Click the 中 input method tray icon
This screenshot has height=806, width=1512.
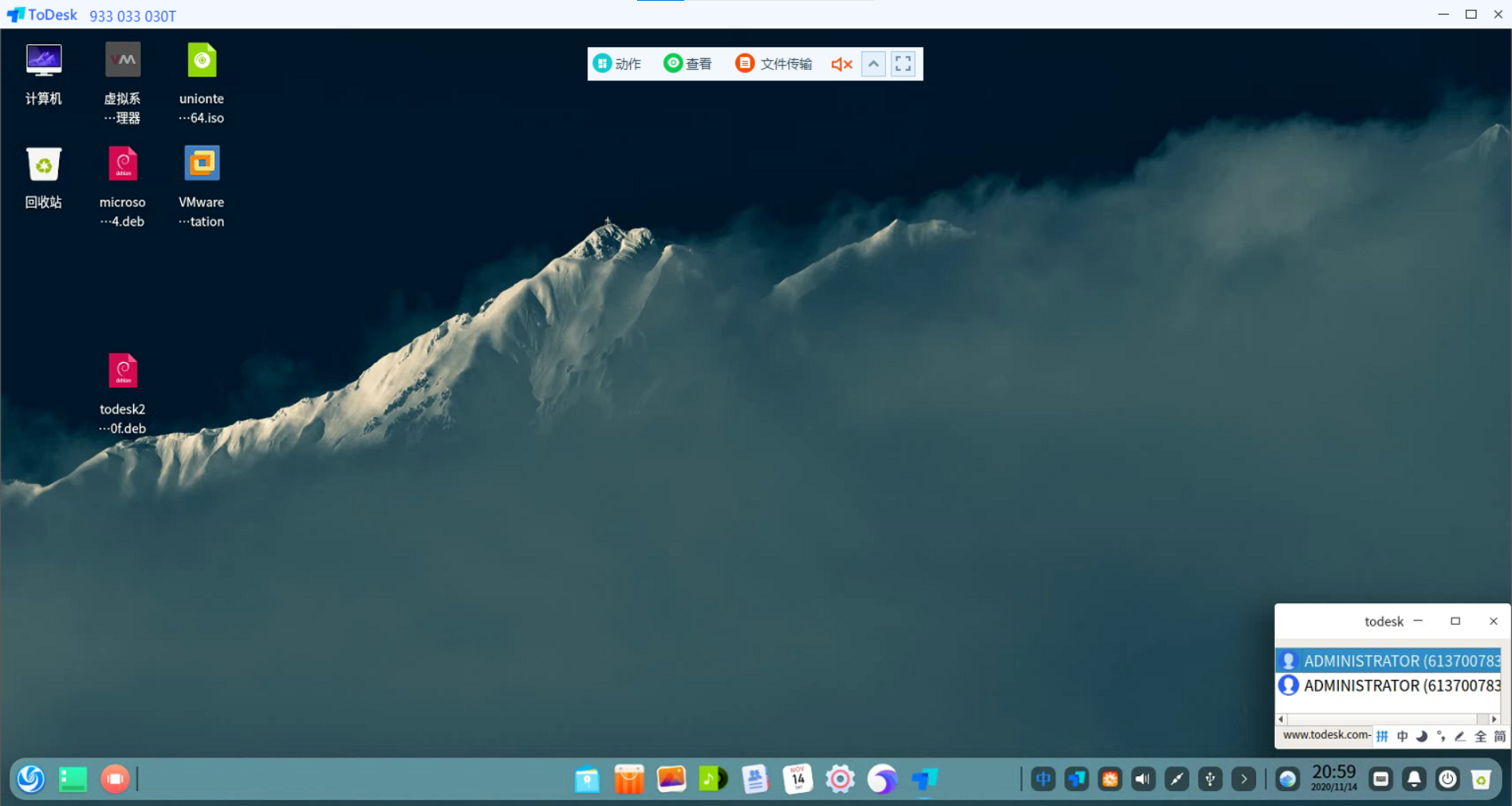[1043, 779]
